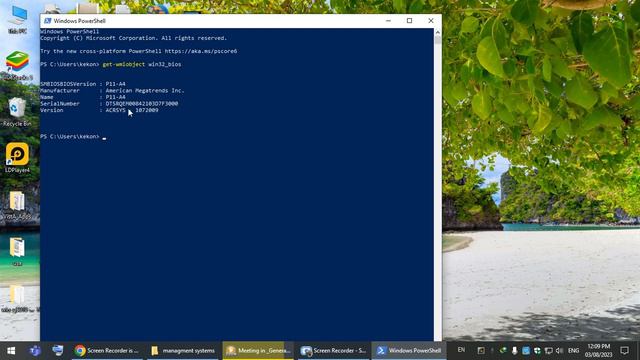Open the Recycle Bin desktop icon
Screen dimensions: 640x360
click(x=17, y=112)
